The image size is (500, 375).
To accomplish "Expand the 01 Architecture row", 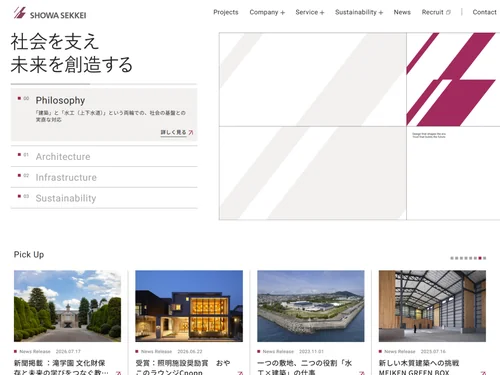I will click(x=104, y=156).
